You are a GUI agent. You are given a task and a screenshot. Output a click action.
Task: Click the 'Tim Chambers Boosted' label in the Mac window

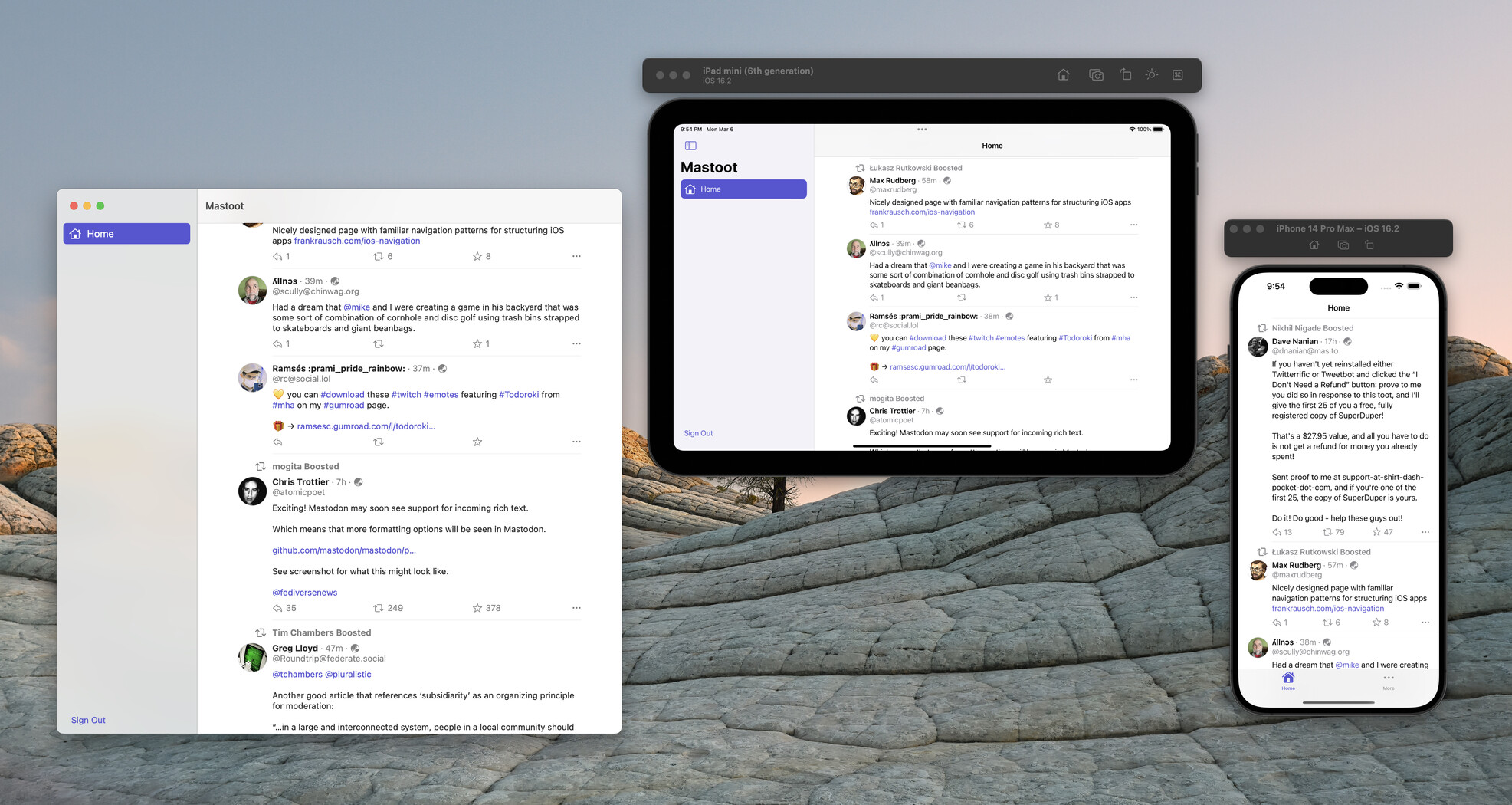[x=322, y=632]
